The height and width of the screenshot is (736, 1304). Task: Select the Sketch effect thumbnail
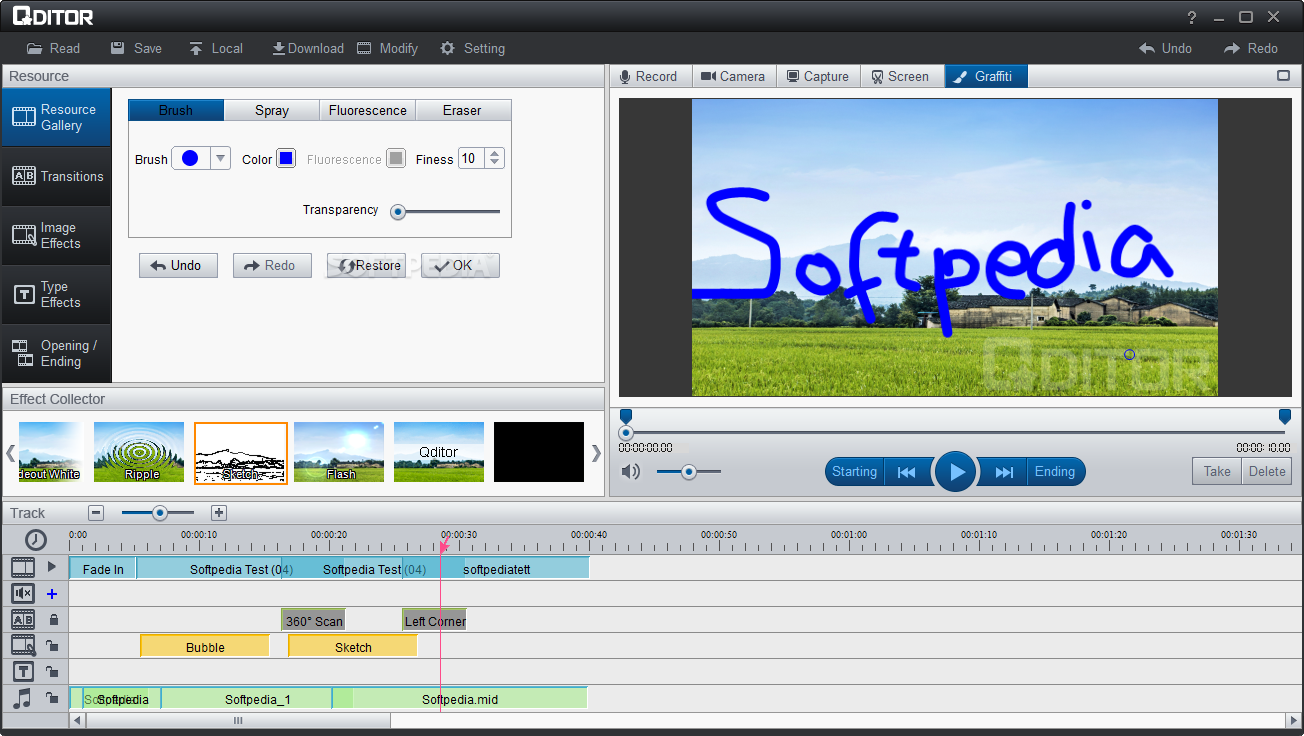point(241,453)
